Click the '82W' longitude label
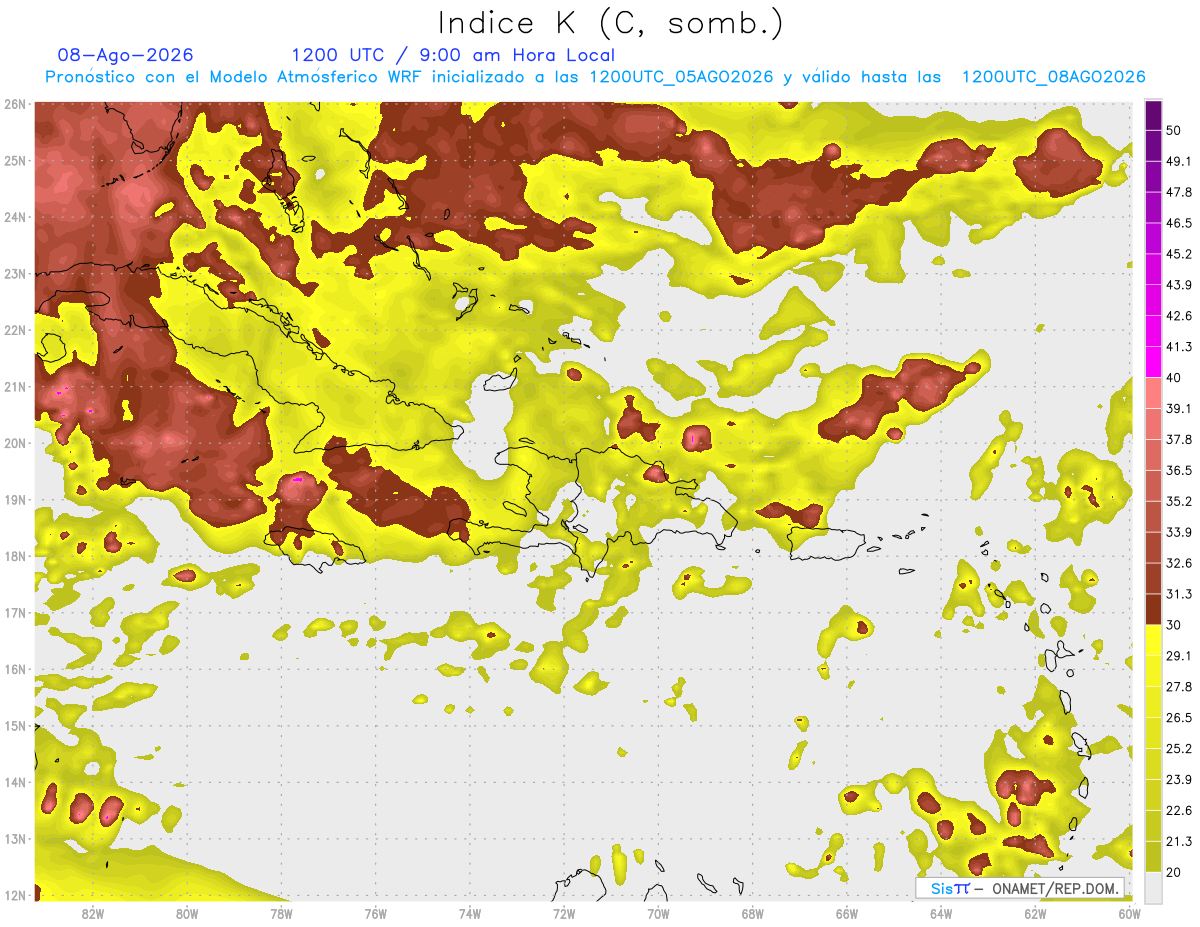 [93, 914]
